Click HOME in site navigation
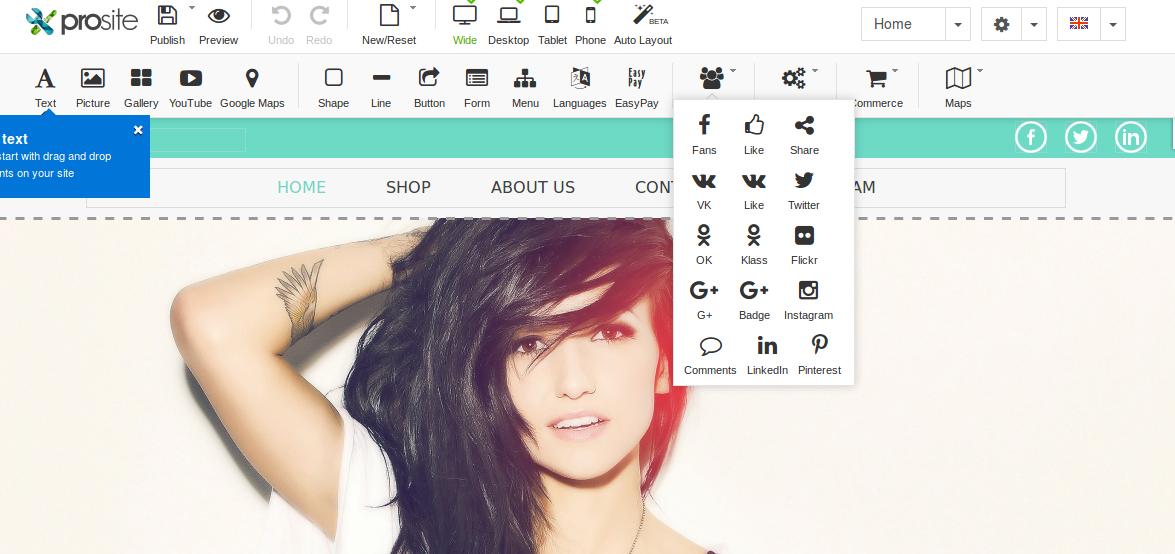This screenshot has width=1175, height=554. pos(301,187)
